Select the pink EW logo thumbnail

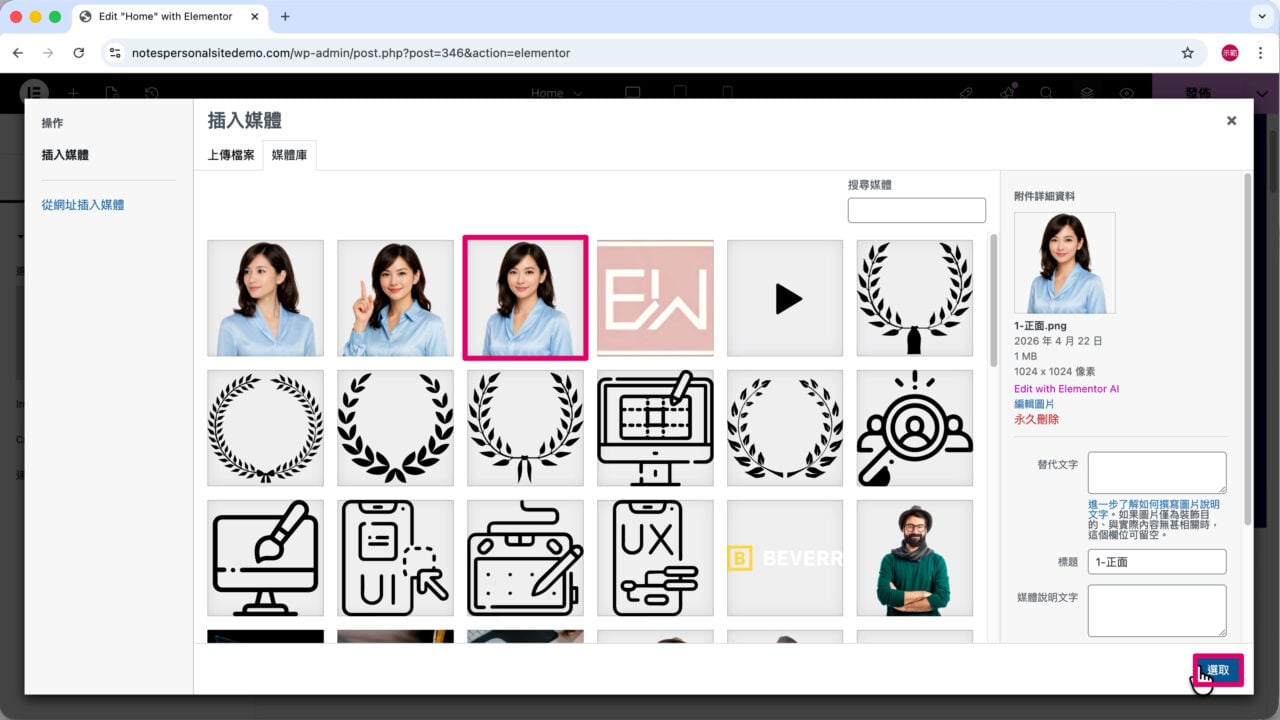(x=655, y=298)
